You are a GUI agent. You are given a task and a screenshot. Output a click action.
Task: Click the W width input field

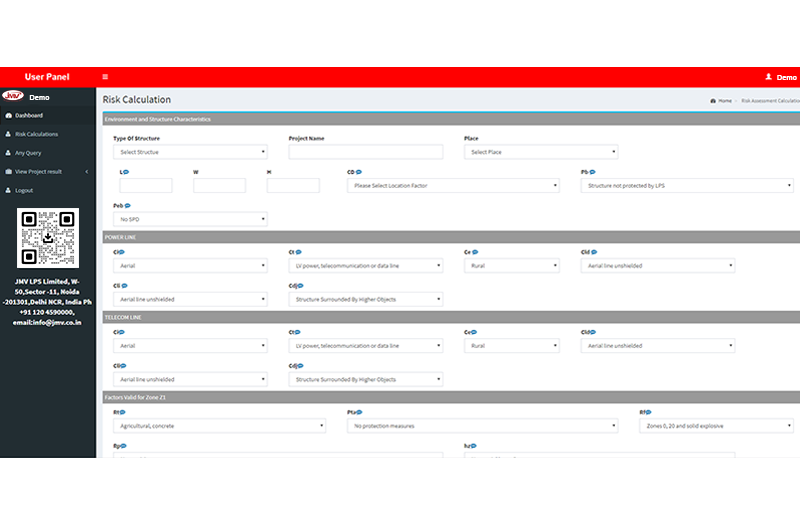pyautogui.click(x=219, y=186)
